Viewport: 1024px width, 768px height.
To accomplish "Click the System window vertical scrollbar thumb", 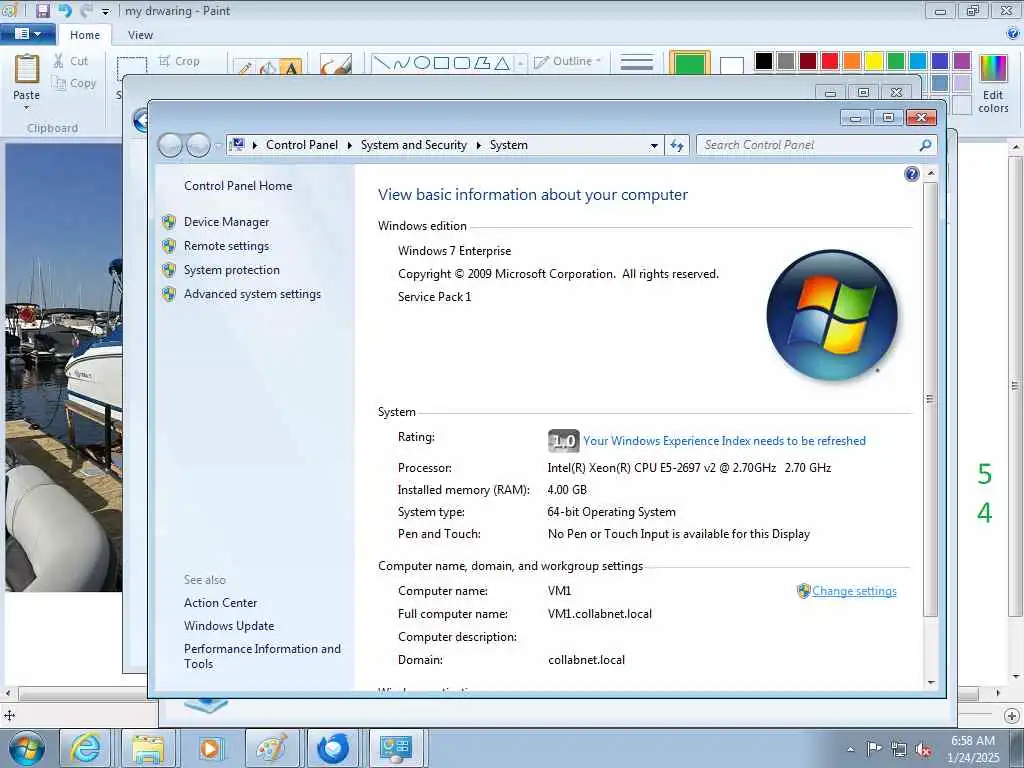I will point(931,399).
